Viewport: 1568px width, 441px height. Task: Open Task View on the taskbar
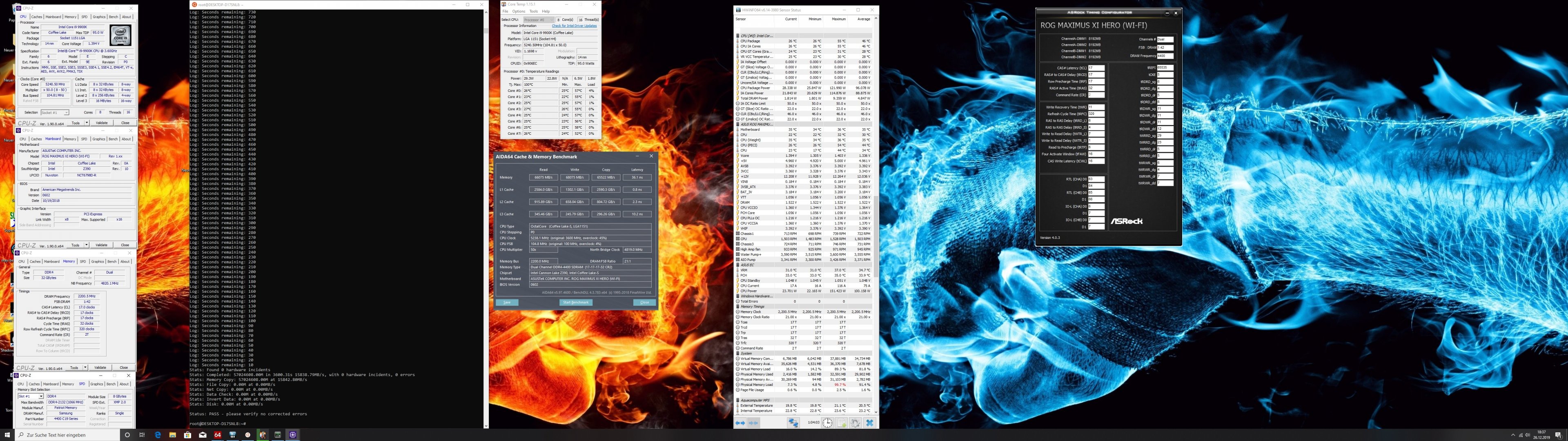click(x=143, y=435)
